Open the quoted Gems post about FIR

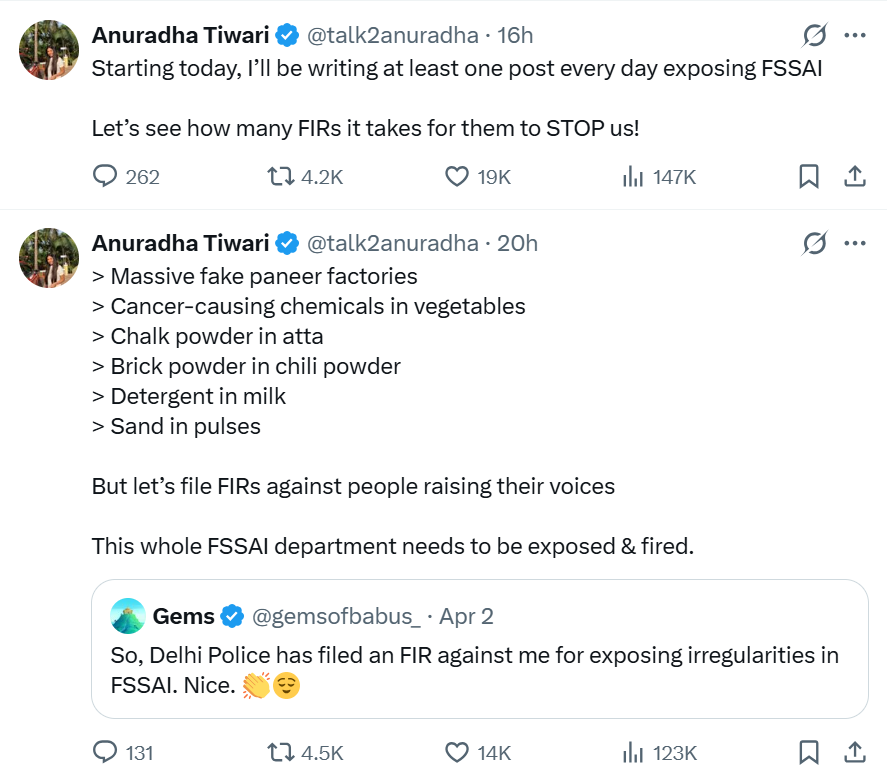479,670
